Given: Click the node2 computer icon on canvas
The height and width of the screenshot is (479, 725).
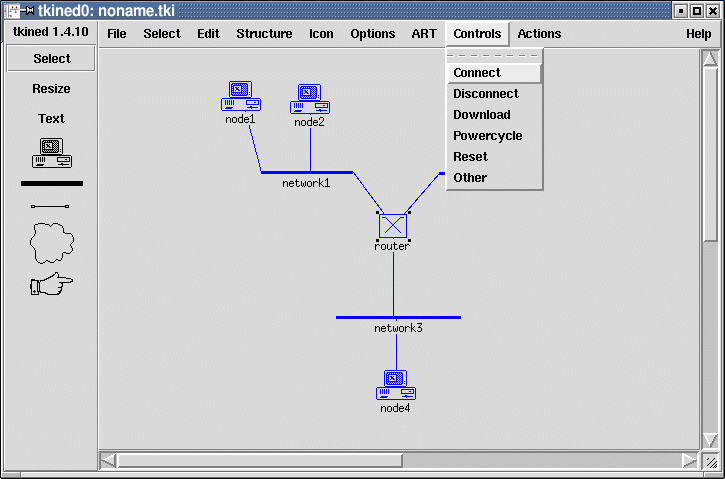Looking at the screenshot, I should (x=310, y=100).
